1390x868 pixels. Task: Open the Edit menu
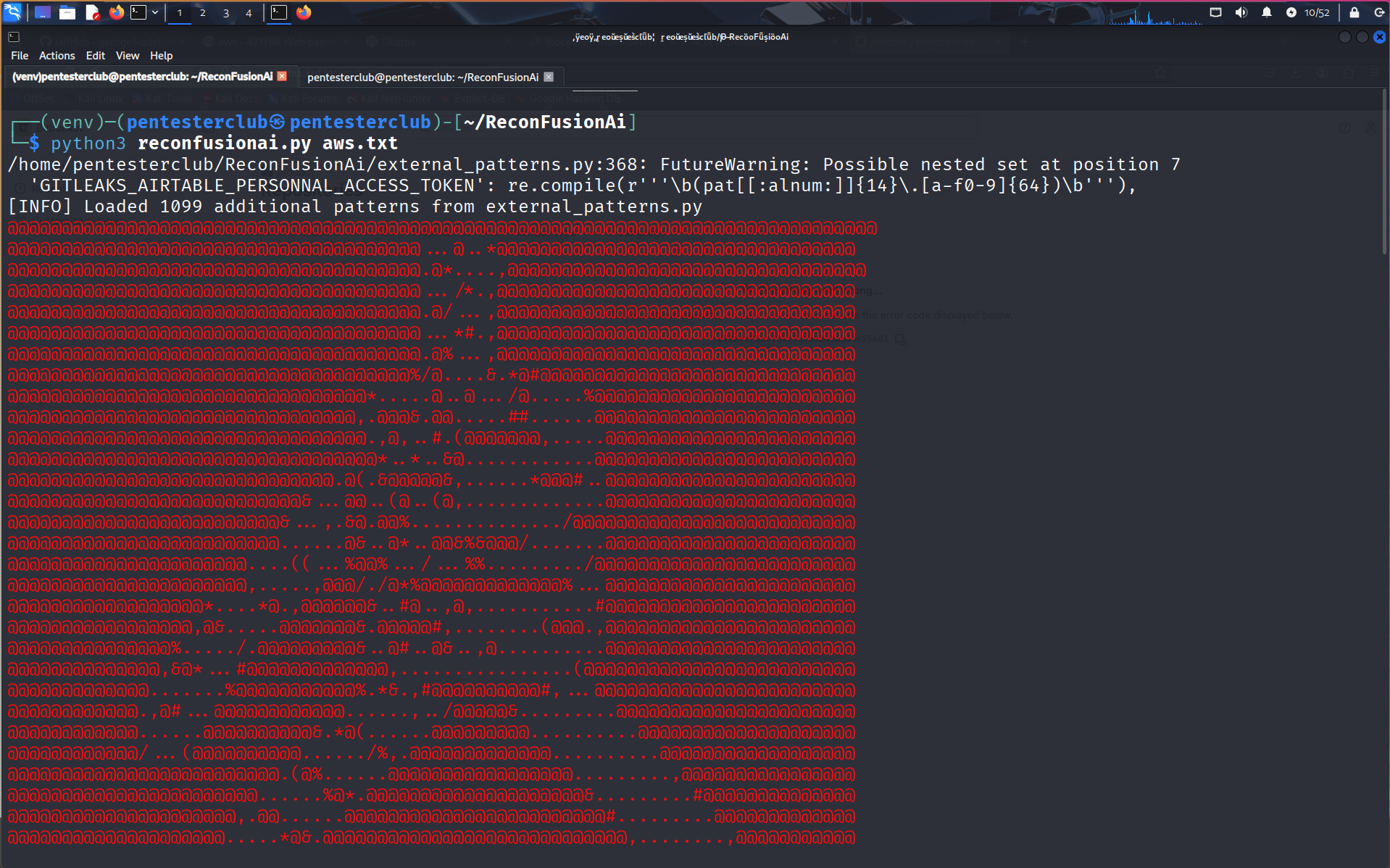tap(96, 56)
